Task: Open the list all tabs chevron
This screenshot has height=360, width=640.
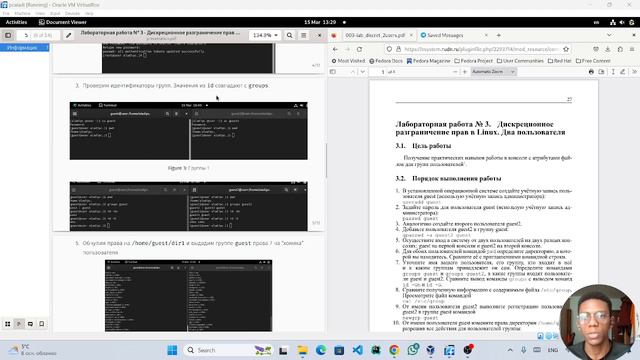Action: pos(609,36)
